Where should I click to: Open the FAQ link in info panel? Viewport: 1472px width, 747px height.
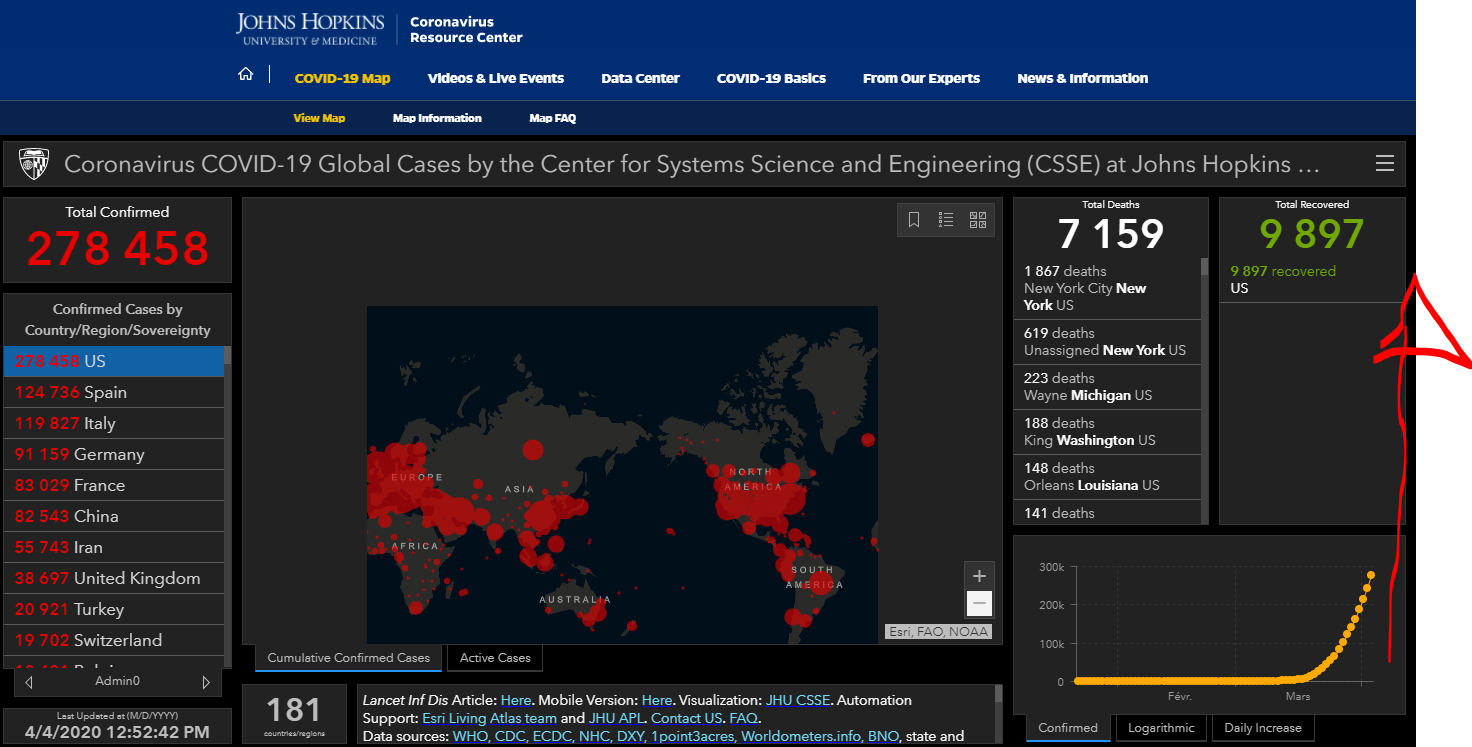pos(743,718)
